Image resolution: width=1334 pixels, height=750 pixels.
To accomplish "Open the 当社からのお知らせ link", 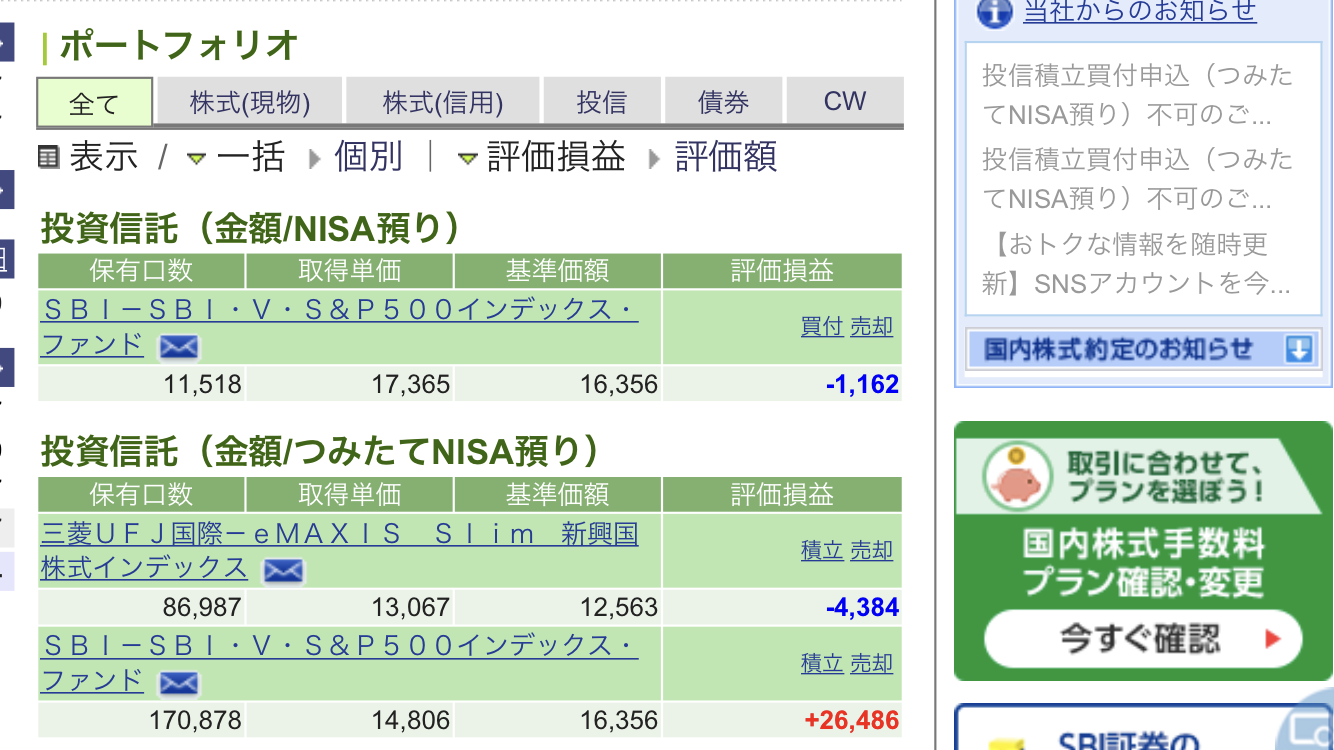I will [1140, 12].
